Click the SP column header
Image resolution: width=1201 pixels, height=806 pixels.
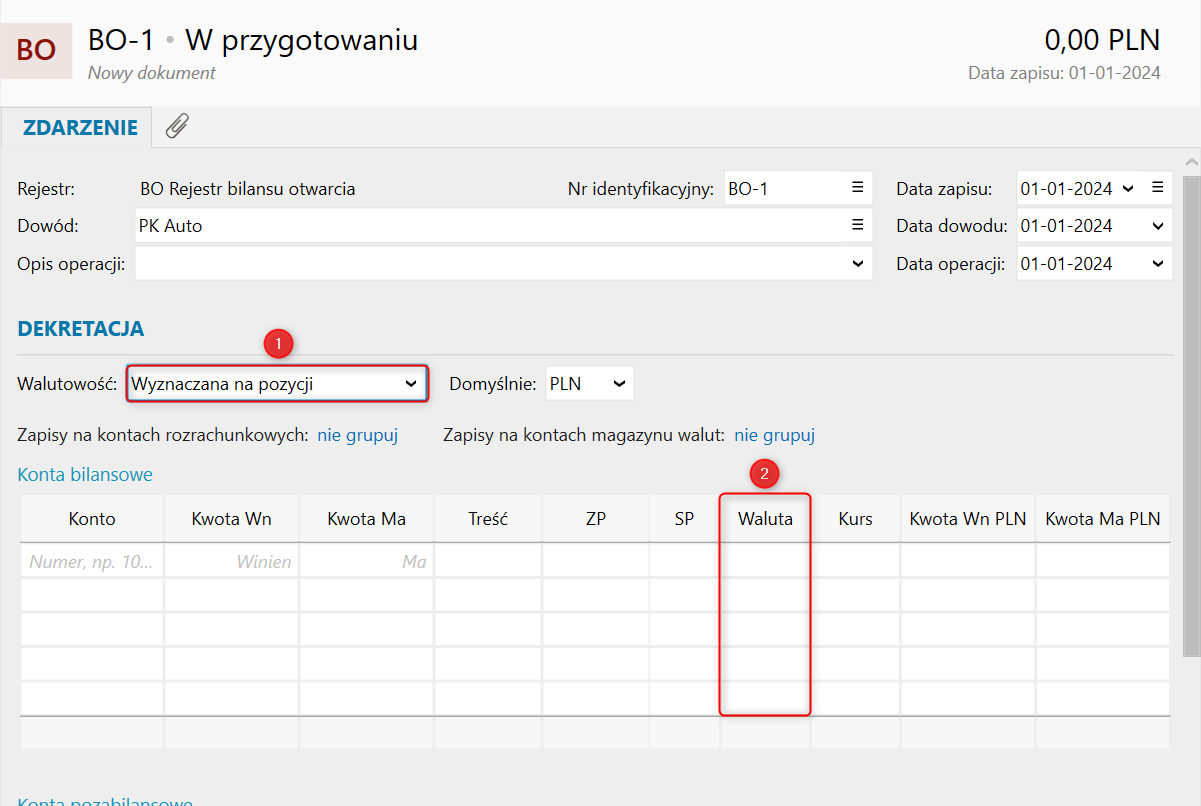click(685, 519)
